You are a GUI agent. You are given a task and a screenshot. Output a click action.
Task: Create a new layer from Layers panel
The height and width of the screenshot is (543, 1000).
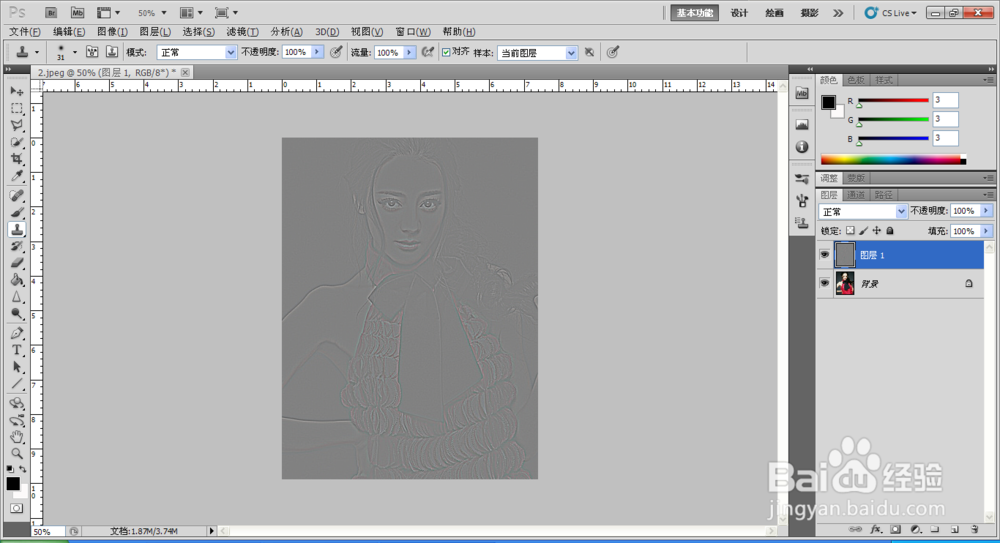[x=955, y=530]
